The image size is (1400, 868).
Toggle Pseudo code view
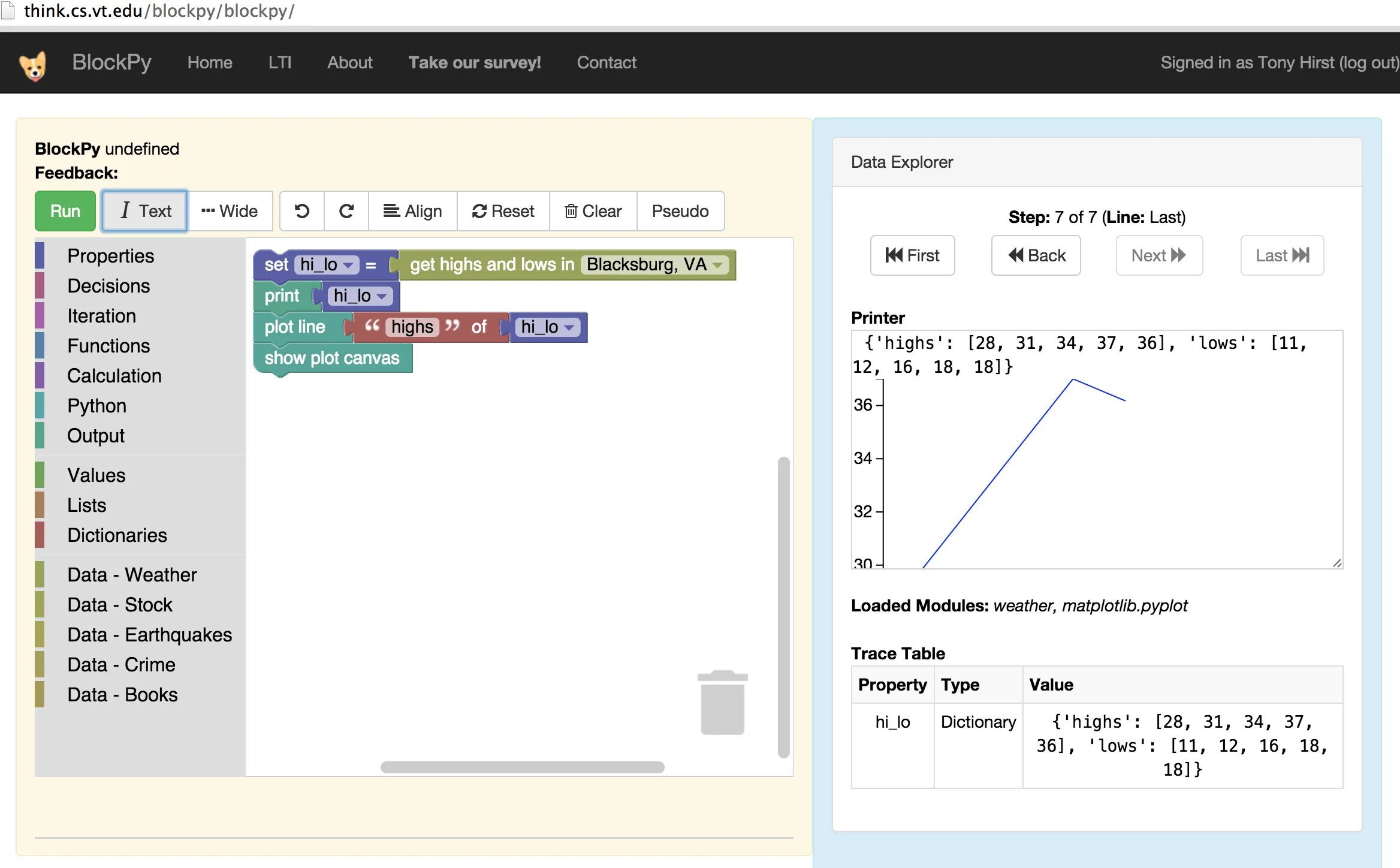(x=680, y=211)
